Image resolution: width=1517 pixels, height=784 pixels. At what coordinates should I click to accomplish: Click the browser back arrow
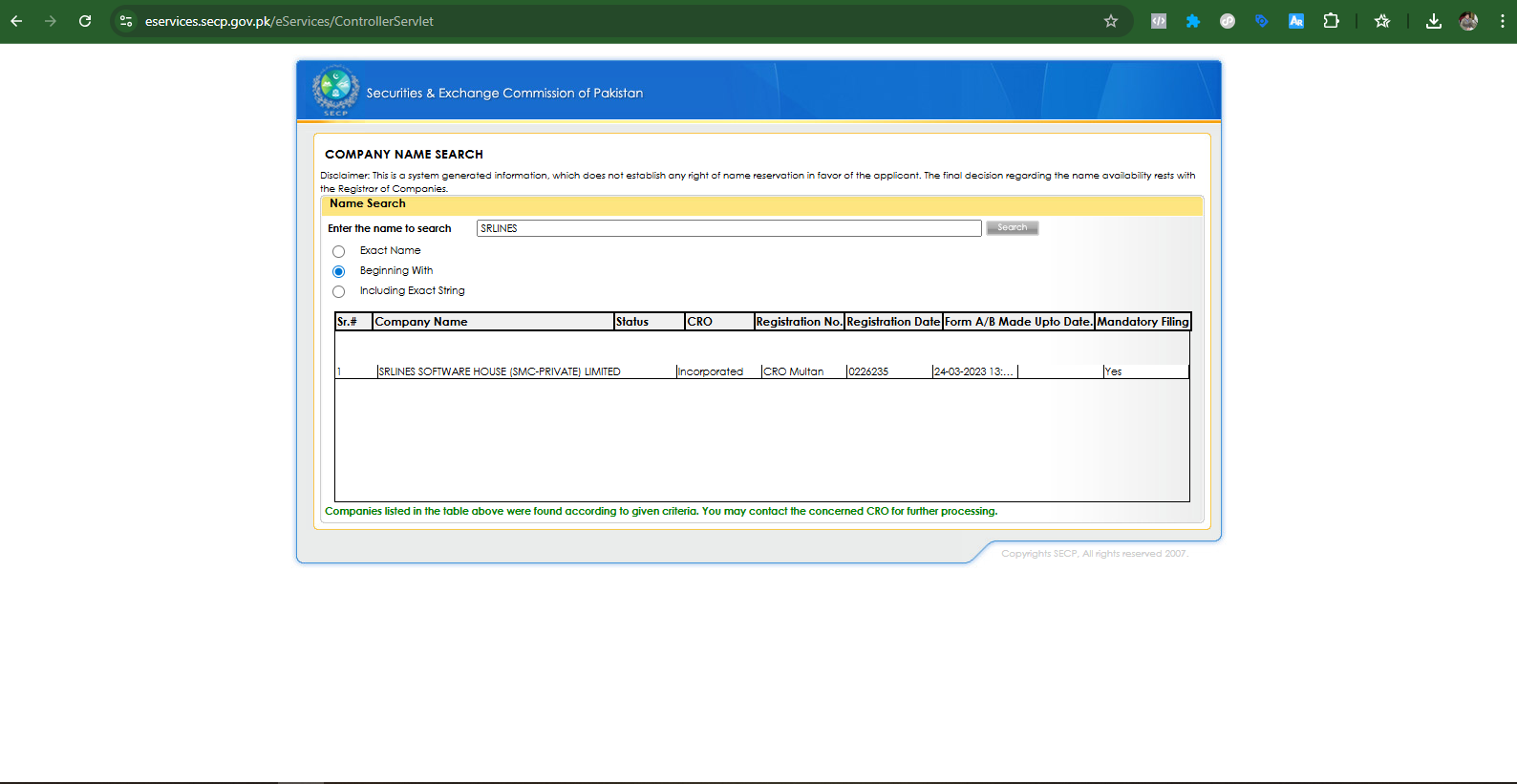(x=16, y=21)
